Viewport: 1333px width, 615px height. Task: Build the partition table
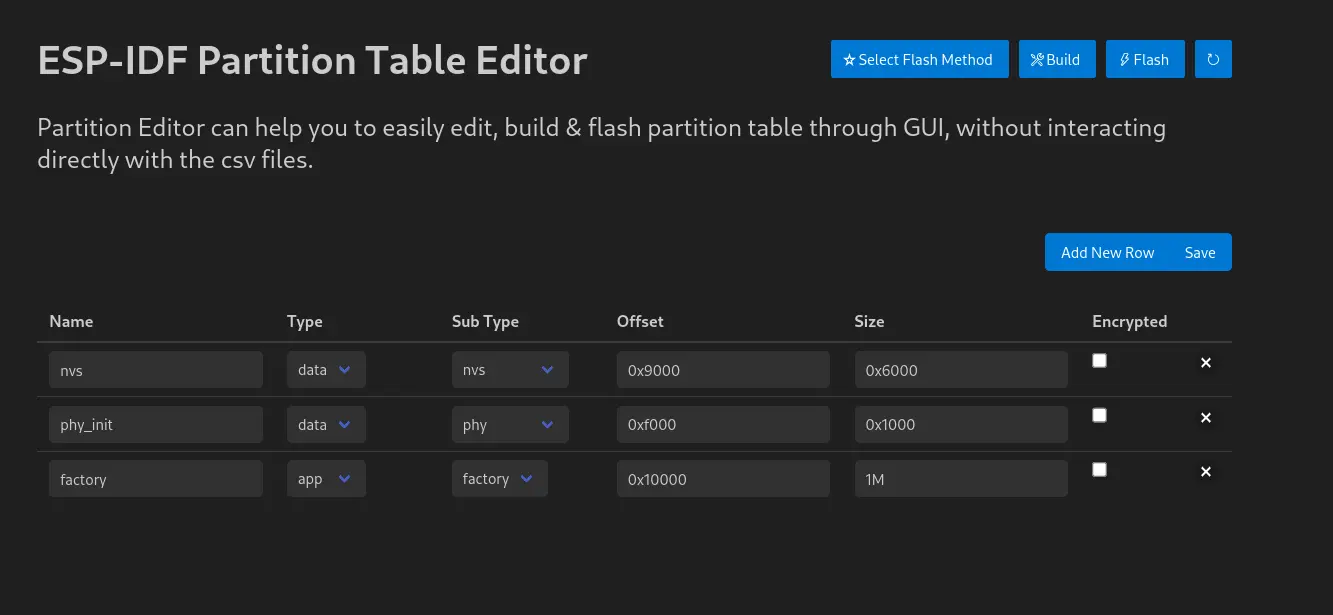[x=1057, y=59]
